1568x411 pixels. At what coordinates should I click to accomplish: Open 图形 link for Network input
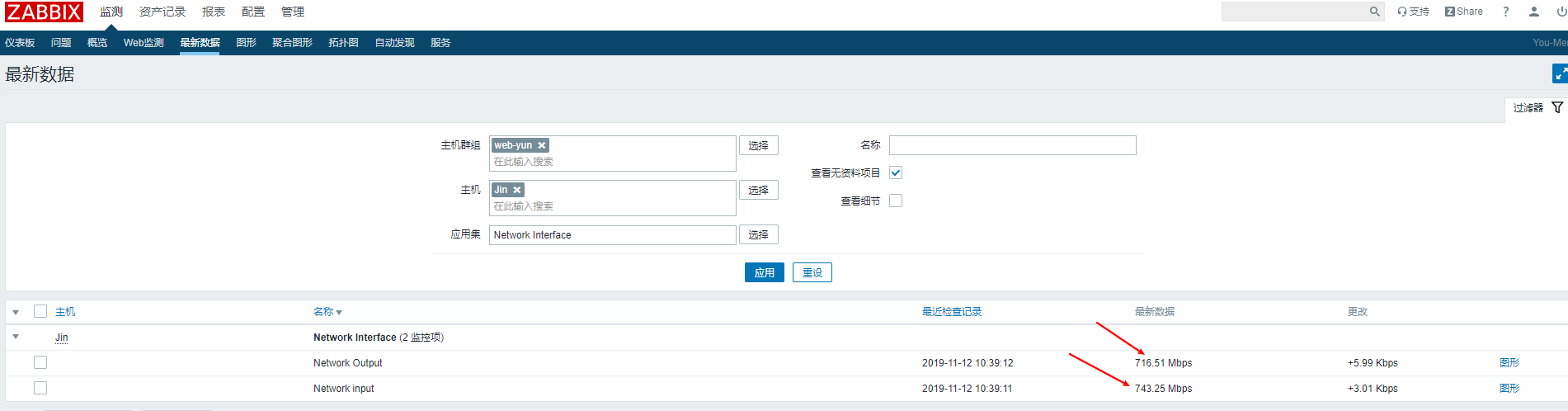[x=1509, y=388]
